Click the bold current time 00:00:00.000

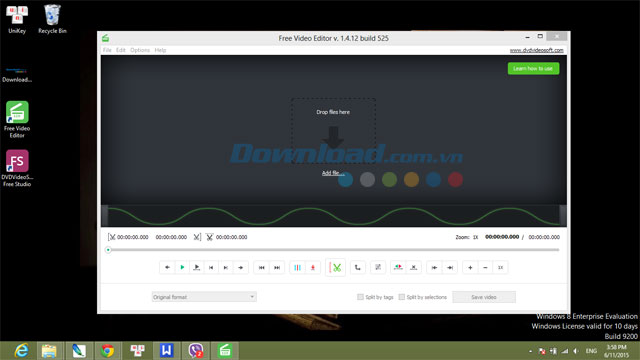pyautogui.click(x=502, y=237)
